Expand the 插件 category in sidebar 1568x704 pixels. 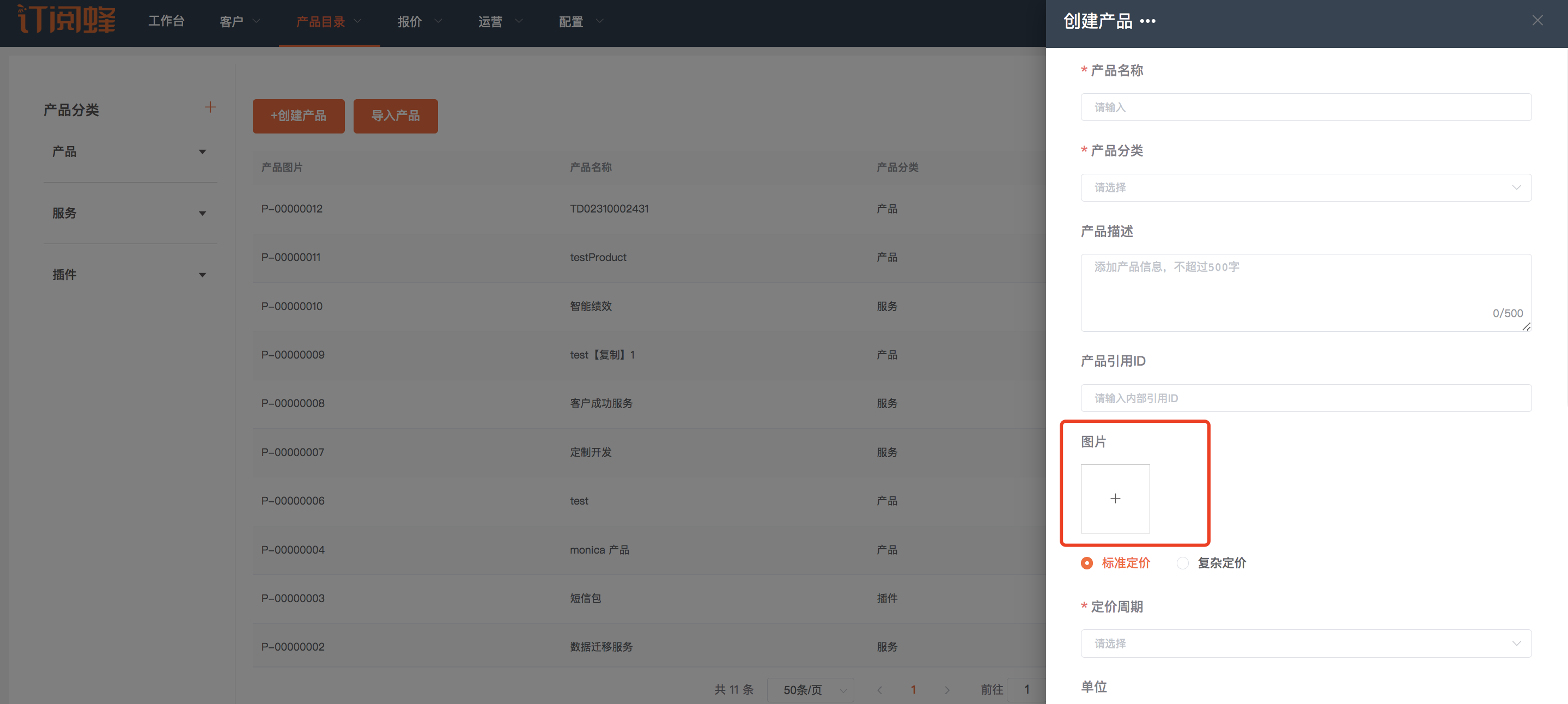[202, 275]
